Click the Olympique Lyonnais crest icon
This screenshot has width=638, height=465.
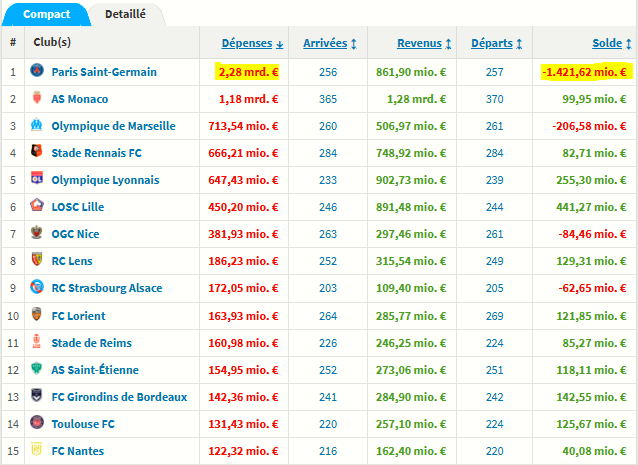(x=37, y=178)
